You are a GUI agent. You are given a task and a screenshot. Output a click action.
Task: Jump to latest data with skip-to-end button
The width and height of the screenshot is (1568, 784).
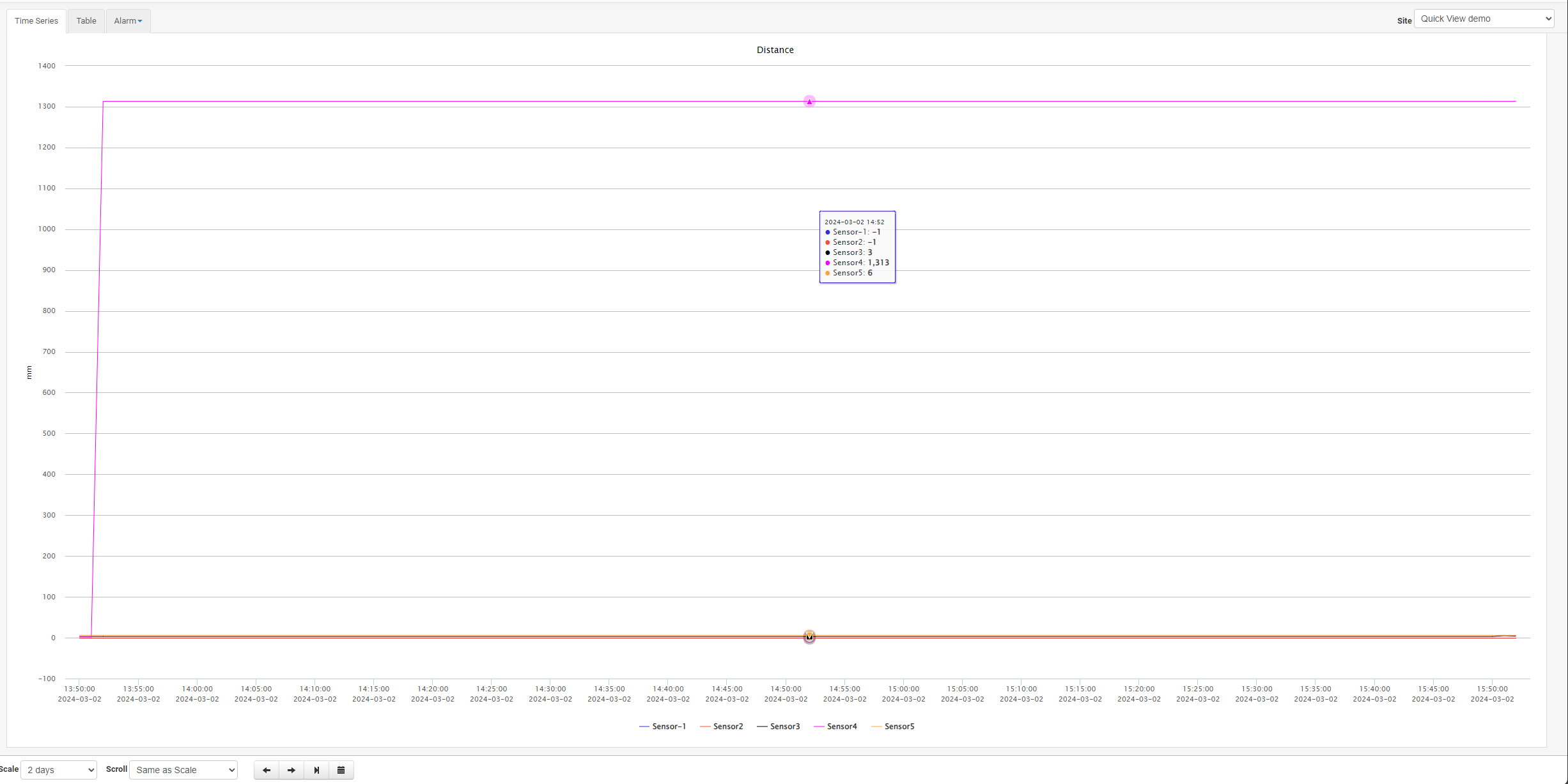pyautogui.click(x=316, y=770)
